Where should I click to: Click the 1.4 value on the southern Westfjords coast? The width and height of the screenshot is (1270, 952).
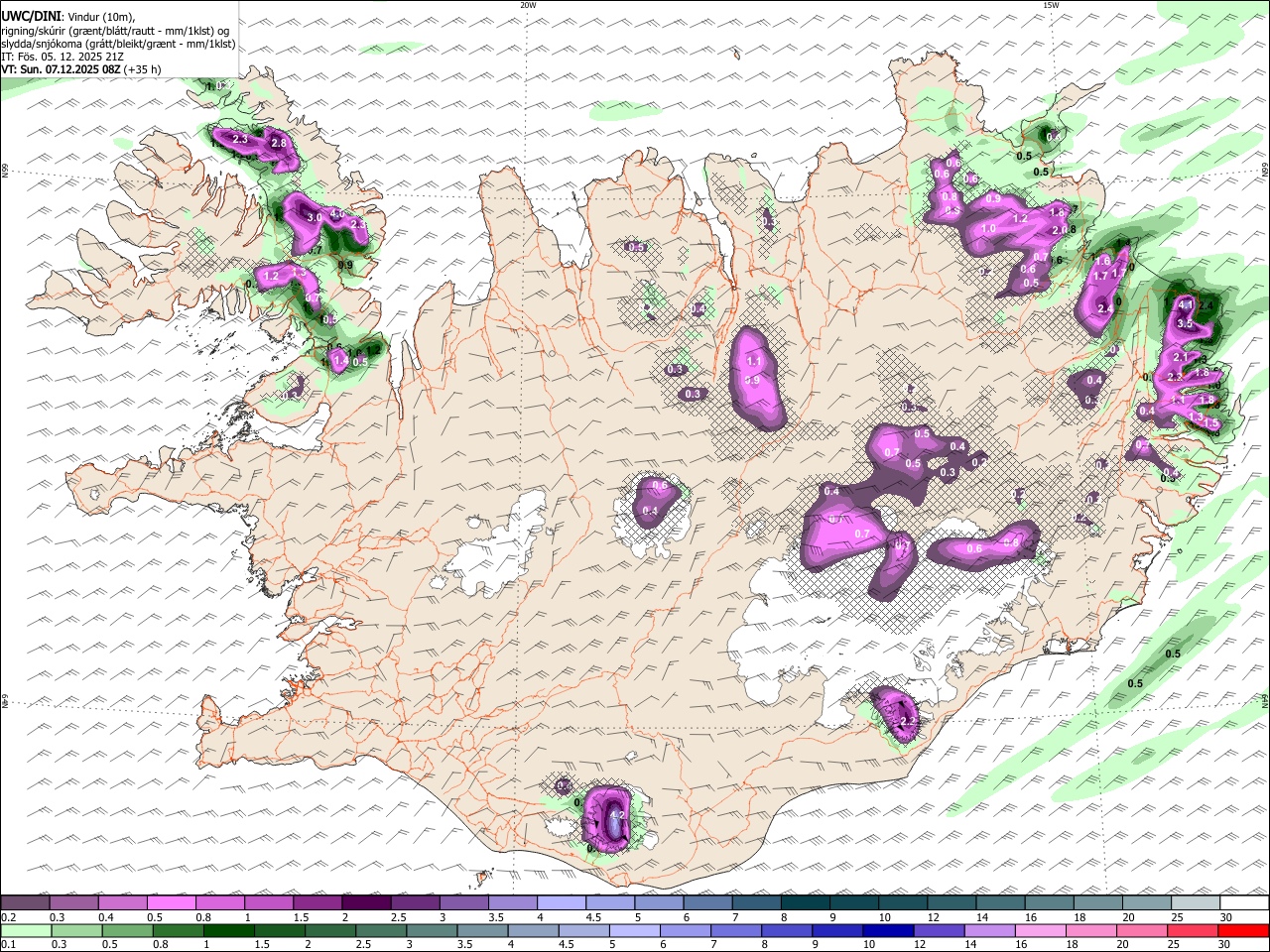coord(340,362)
